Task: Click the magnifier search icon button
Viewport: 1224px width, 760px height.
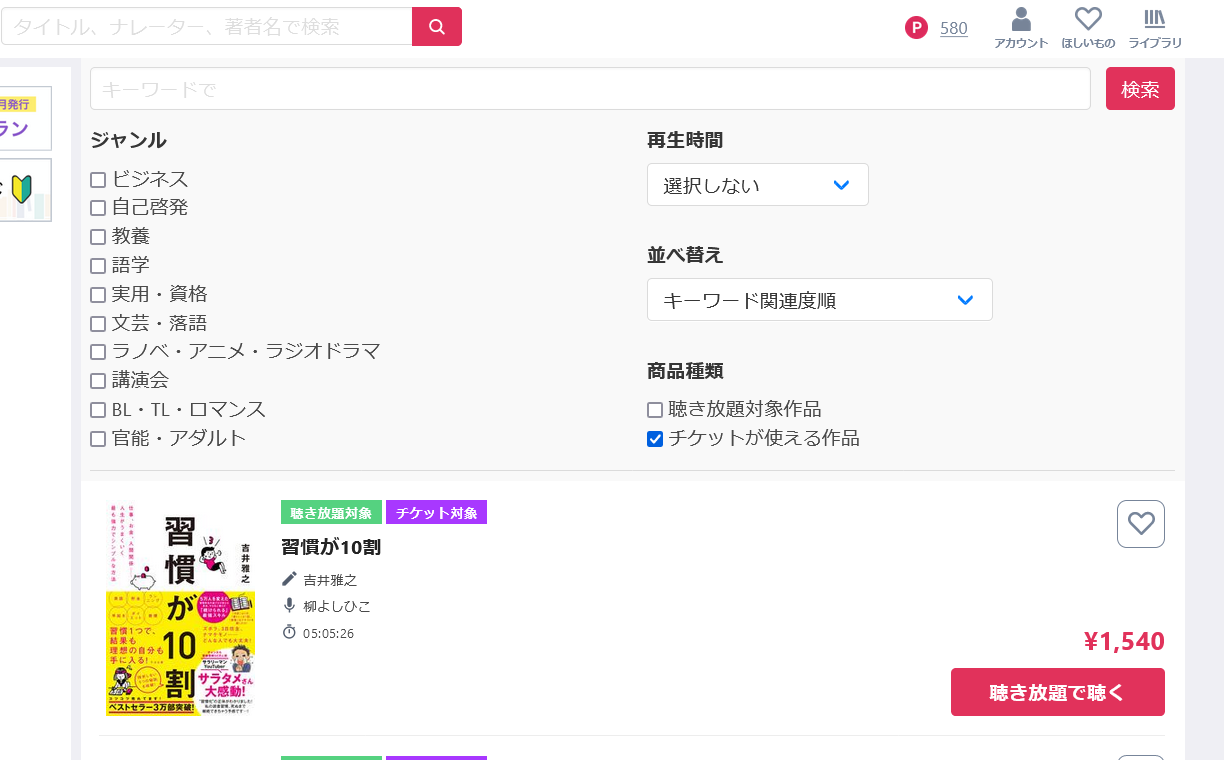Action: [x=437, y=27]
